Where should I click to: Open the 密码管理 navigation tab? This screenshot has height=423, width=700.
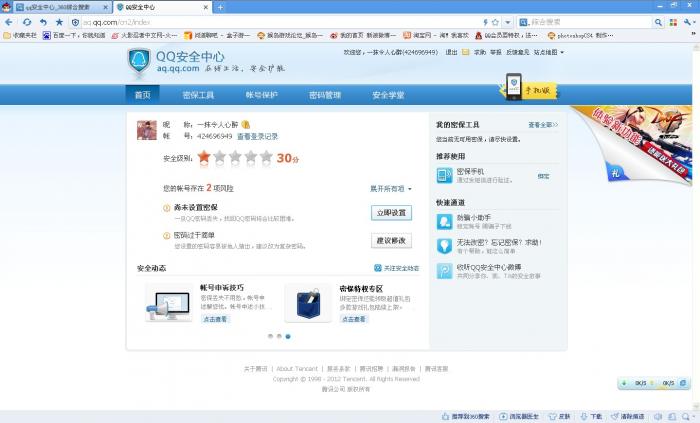(325, 95)
